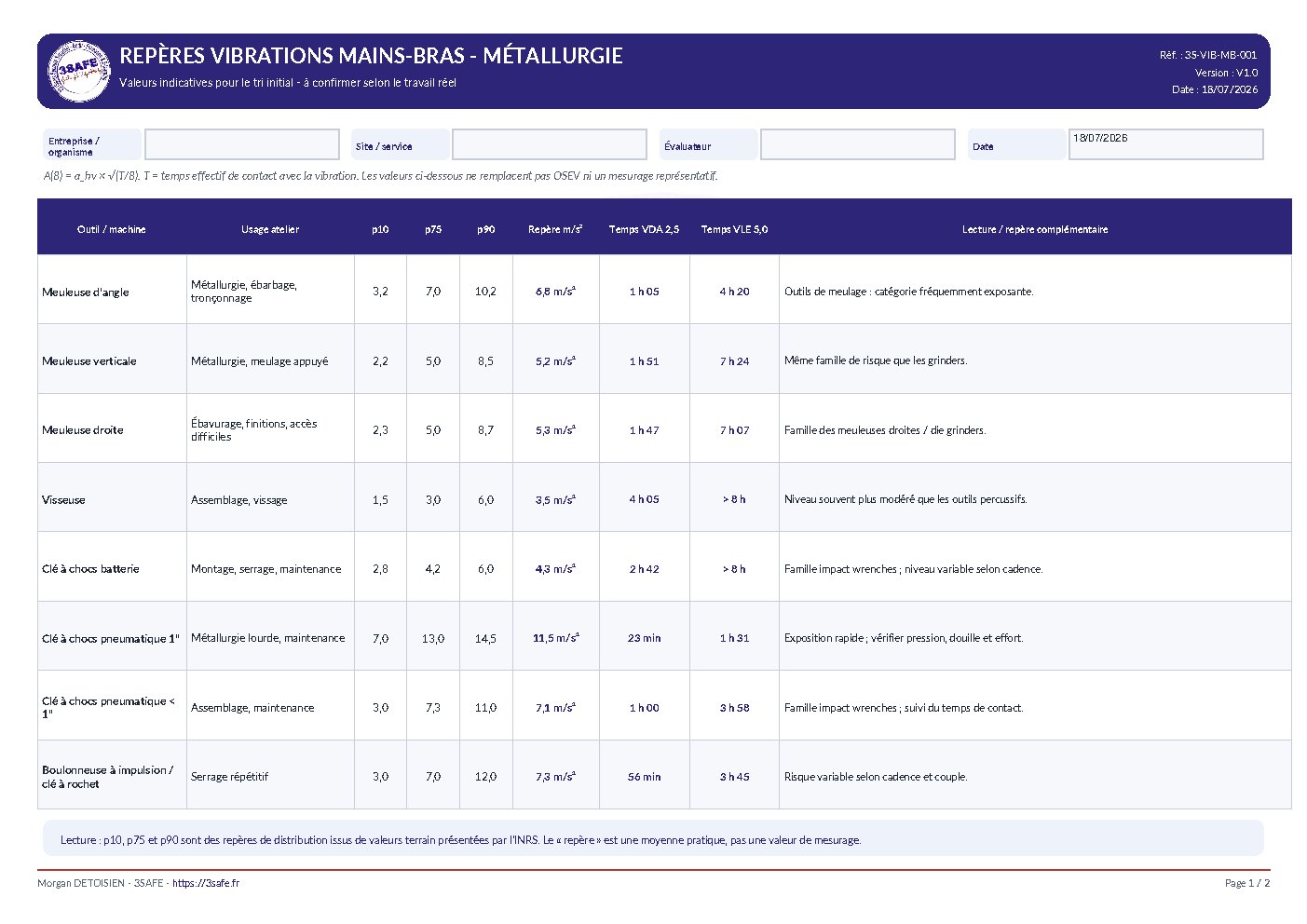Click the 3SAFE logo in the header
The width and height of the screenshot is (1307, 924).
pos(78,71)
